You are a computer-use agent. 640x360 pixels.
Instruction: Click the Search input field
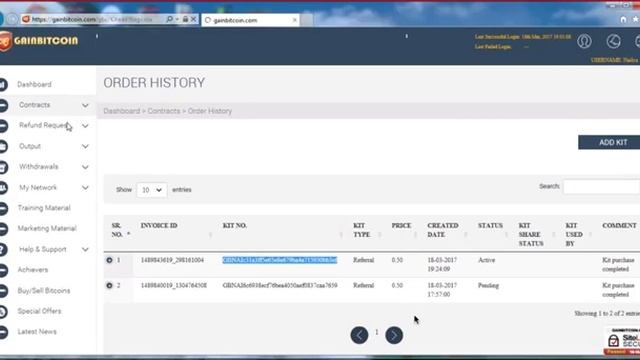point(602,187)
